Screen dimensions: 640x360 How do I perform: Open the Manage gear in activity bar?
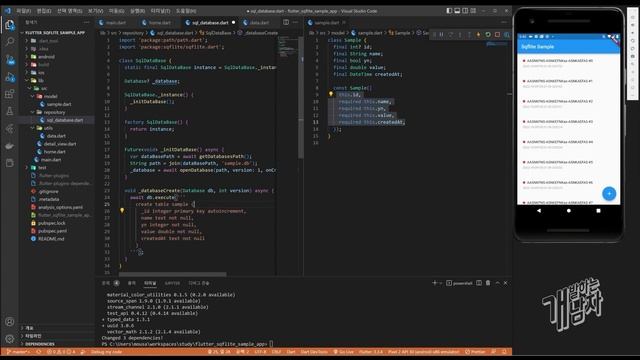10,339
